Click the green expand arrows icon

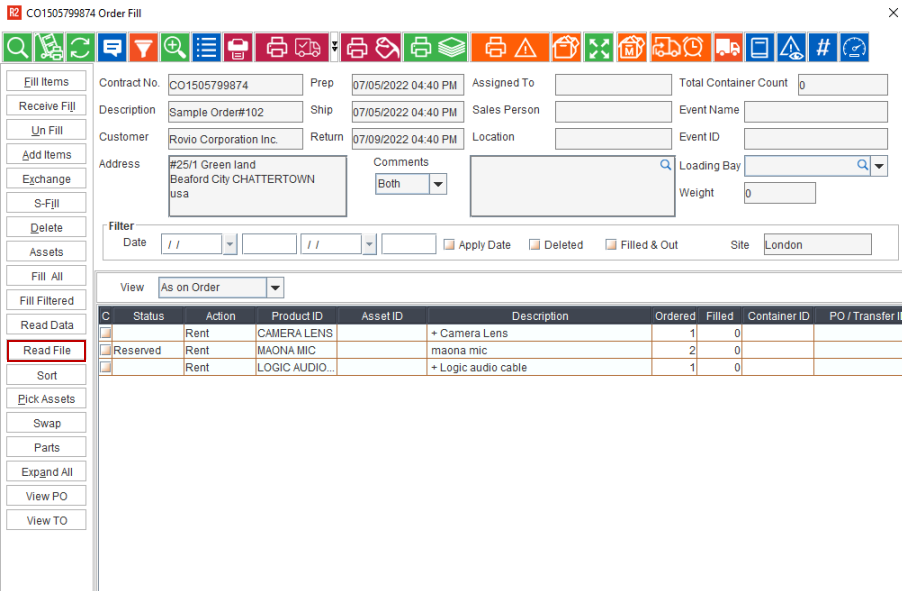coord(598,47)
